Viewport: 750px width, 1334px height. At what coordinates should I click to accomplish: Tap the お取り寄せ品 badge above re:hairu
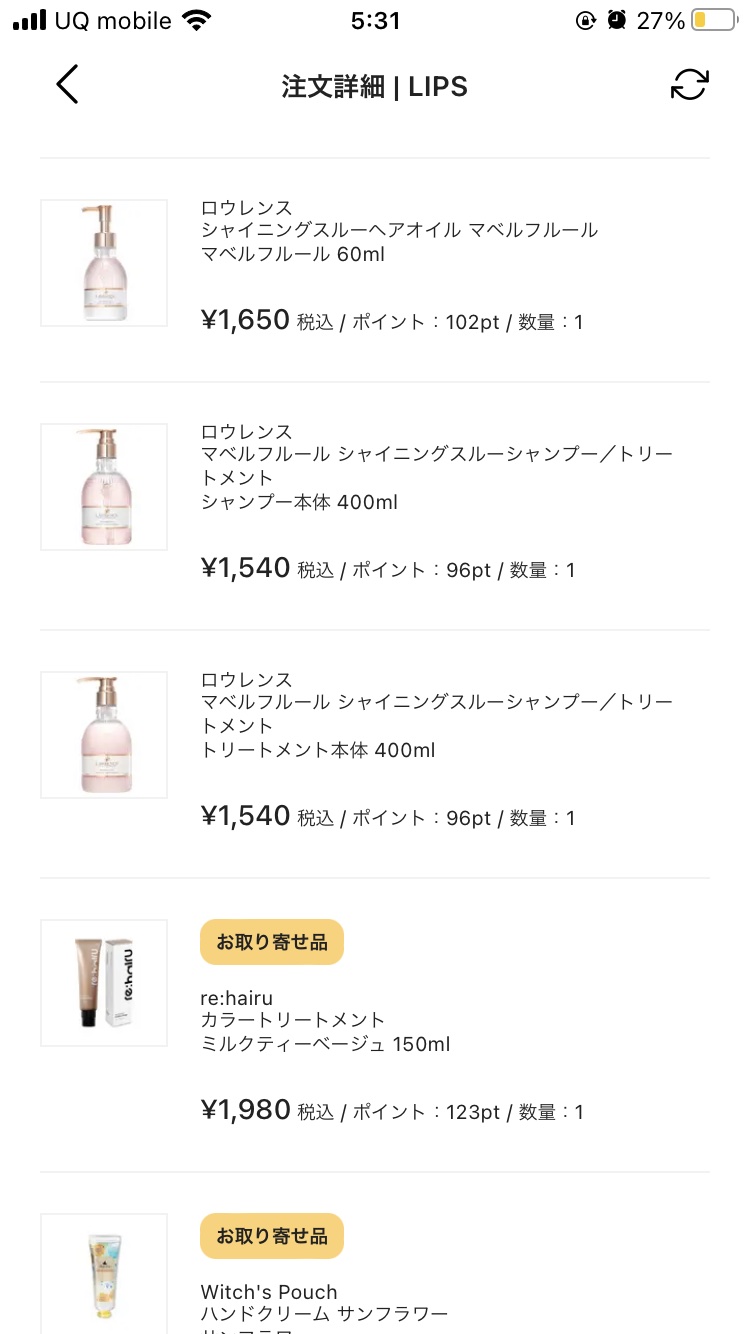(272, 942)
